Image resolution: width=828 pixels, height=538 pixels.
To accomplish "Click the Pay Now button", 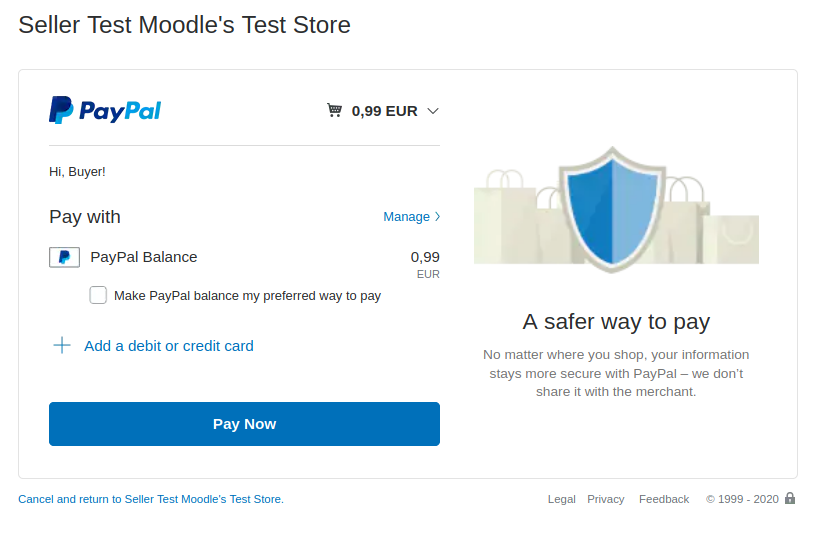I will [x=244, y=424].
